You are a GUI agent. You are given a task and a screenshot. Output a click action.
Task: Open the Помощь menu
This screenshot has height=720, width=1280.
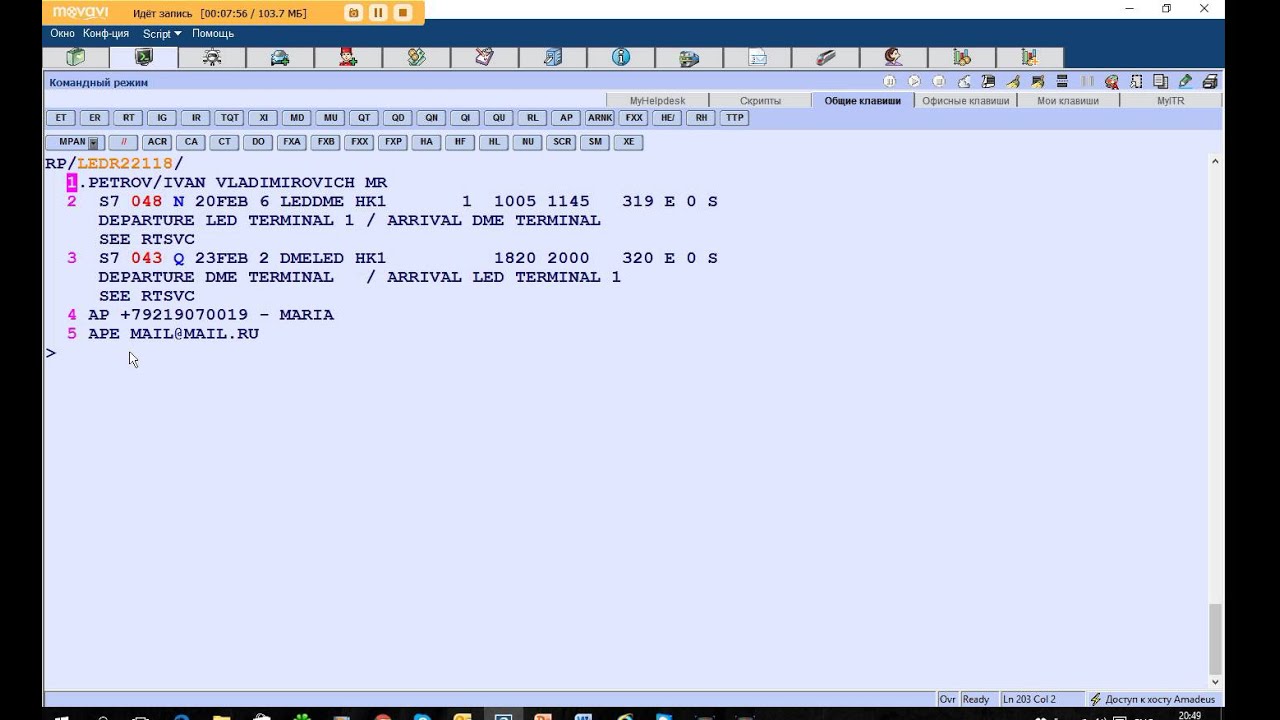(213, 33)
